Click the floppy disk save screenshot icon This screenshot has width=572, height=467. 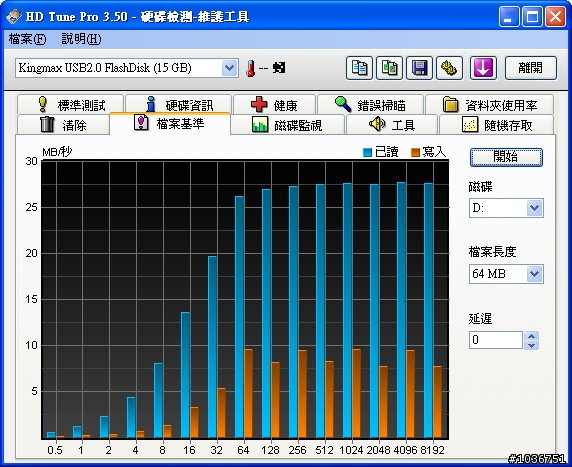click(x=420, y=68)
